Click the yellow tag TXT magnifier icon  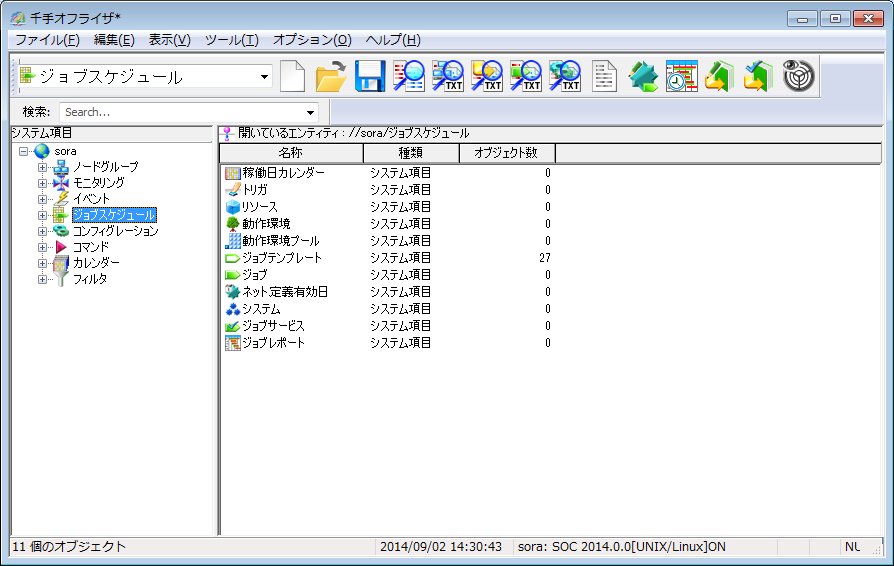coord(486,76)
